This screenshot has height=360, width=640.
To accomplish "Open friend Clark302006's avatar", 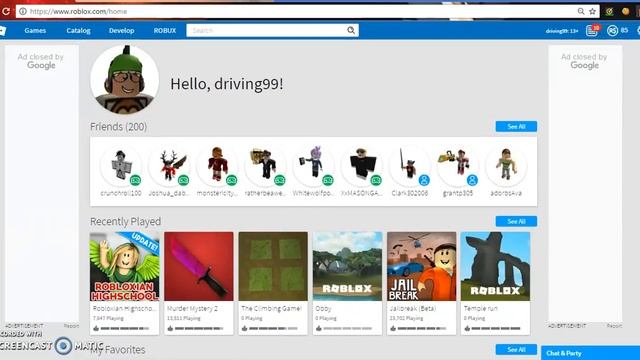I will 410,166.
